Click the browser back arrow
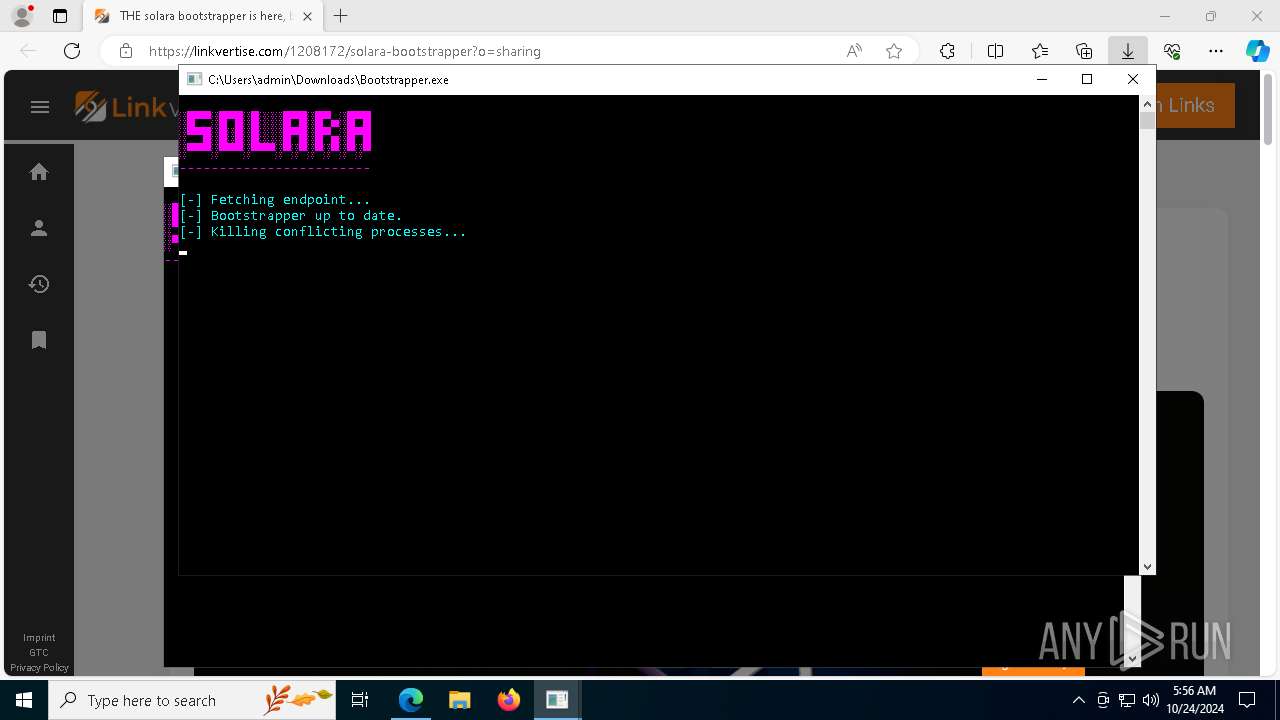The image size is (1280, 720). 28,51
